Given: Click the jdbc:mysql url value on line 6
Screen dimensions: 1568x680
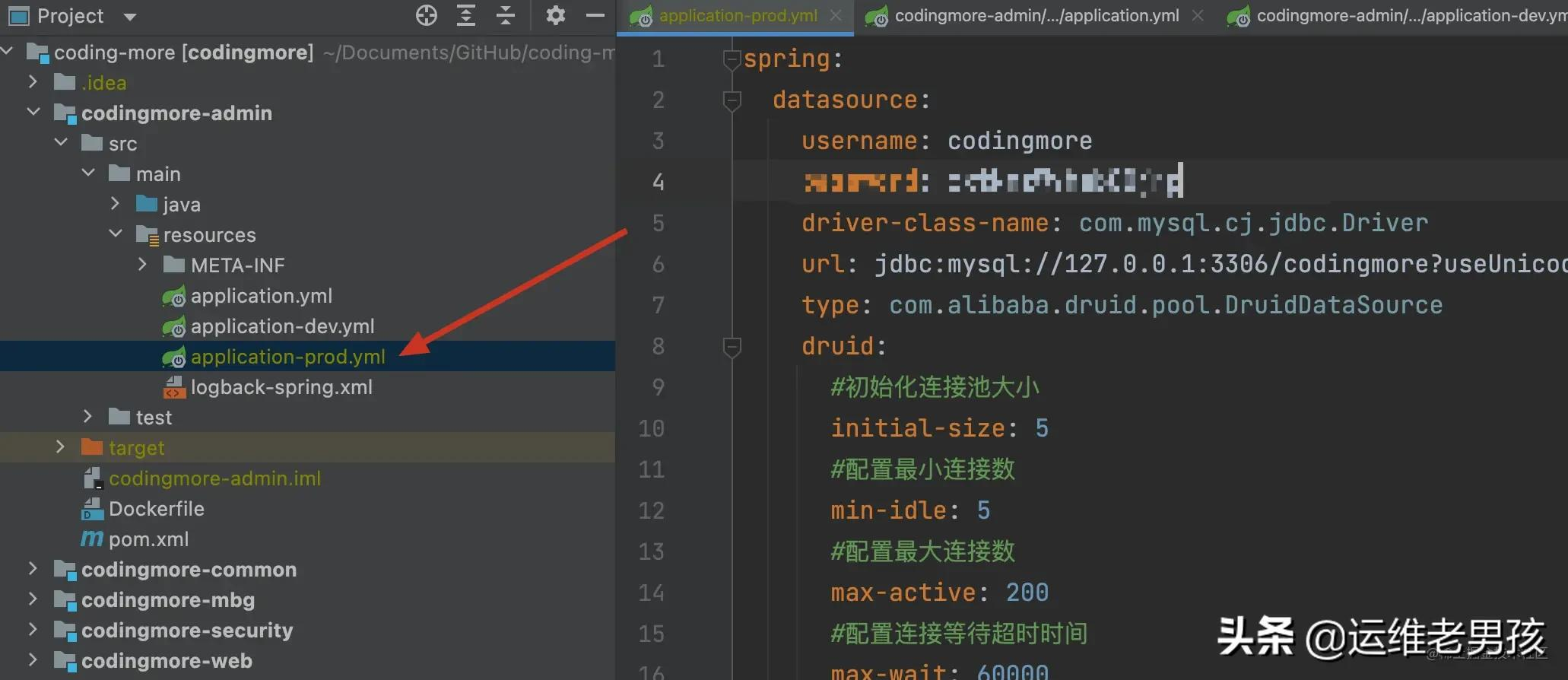Looking at the screenshot, I should click(1220, 264).
